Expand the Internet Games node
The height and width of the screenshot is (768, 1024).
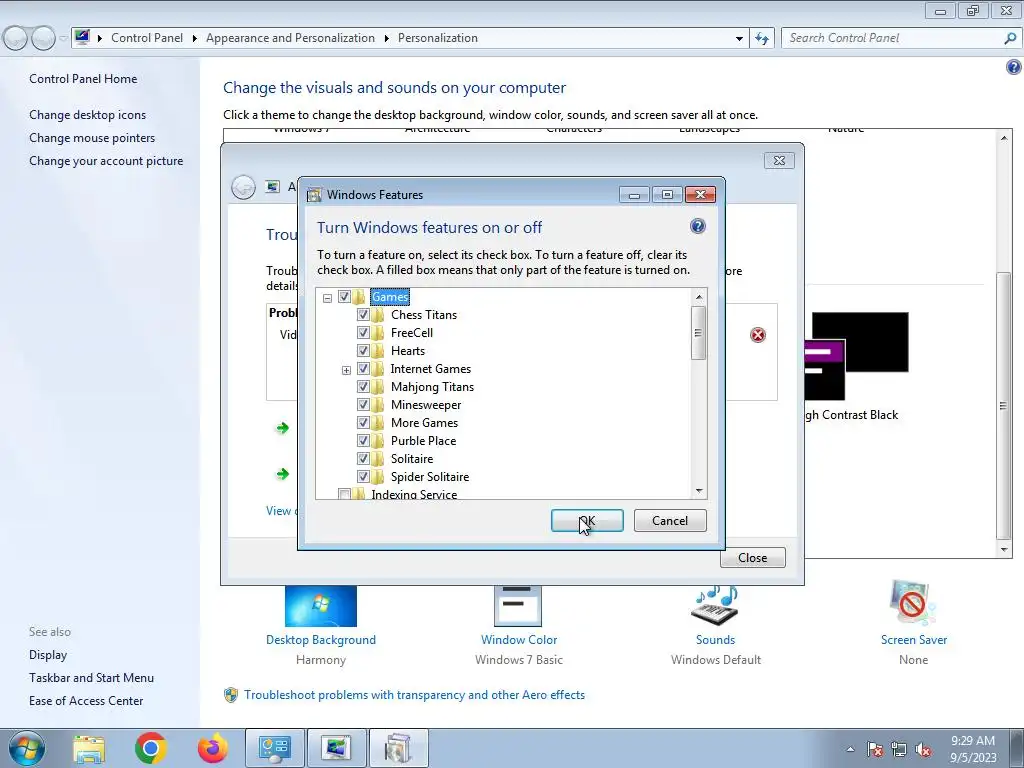346,370
